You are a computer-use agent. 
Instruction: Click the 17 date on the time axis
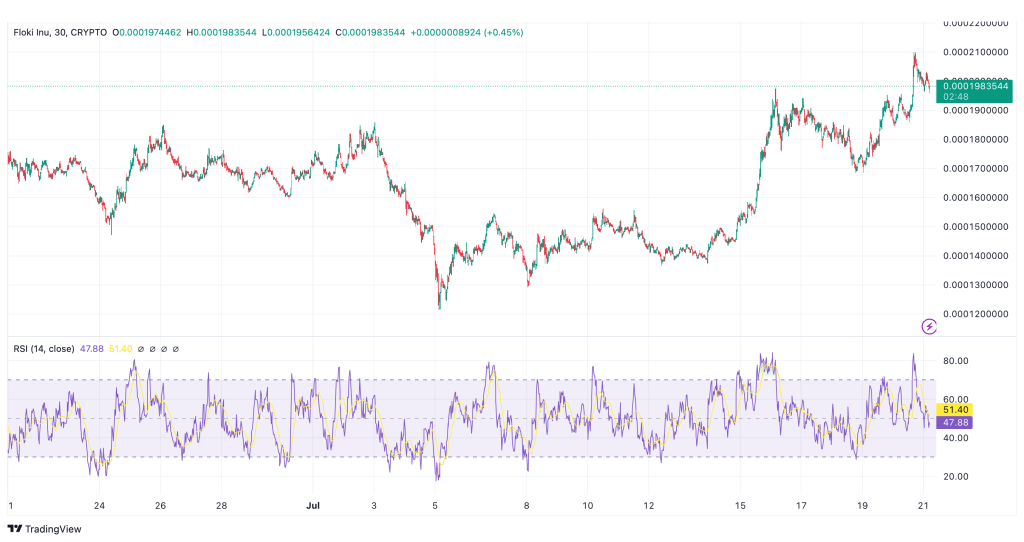801,505
